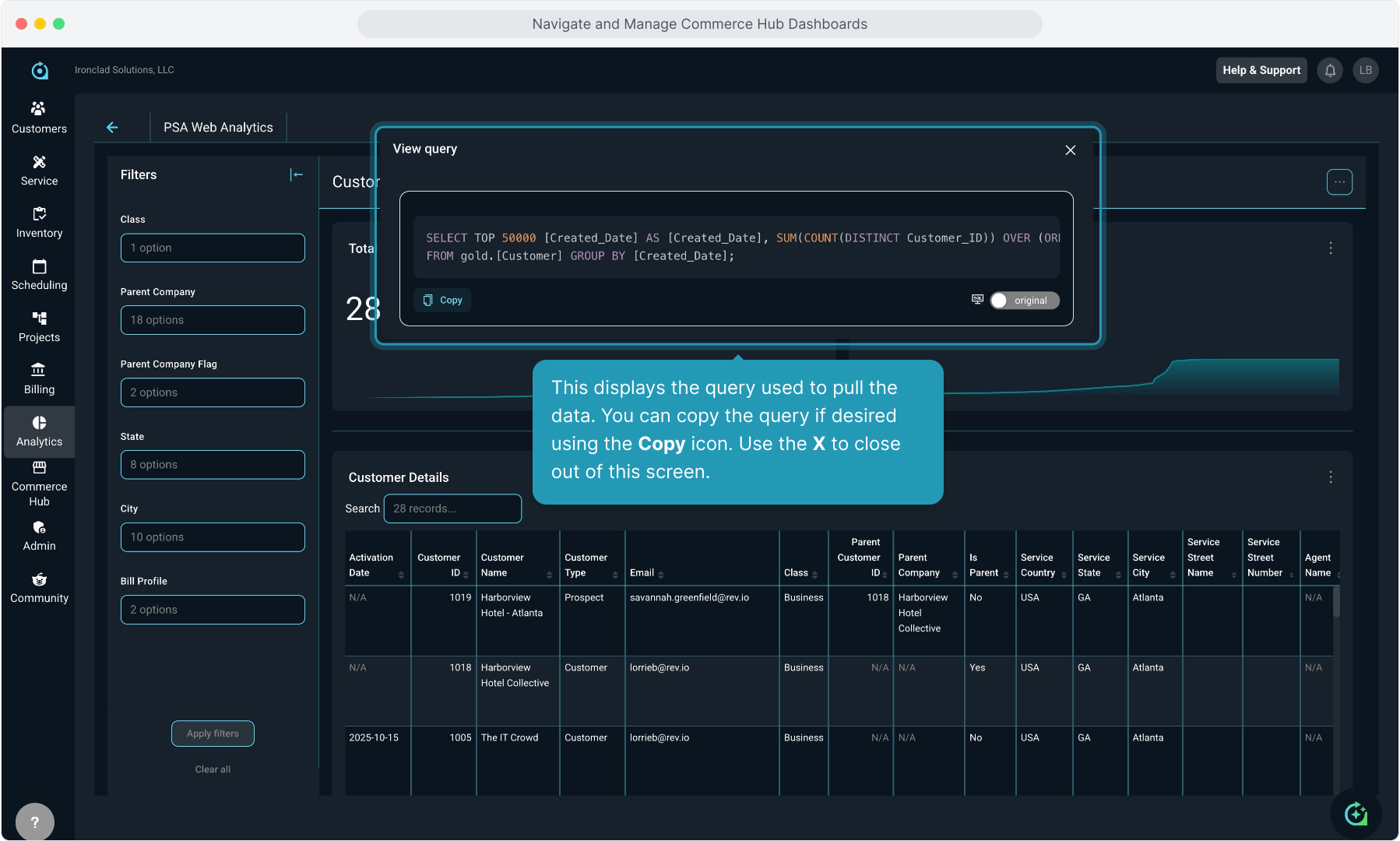Screen dimensions: 1400x841
Task: Toggle the original query switch
Action: click(x=1024, y=301)
